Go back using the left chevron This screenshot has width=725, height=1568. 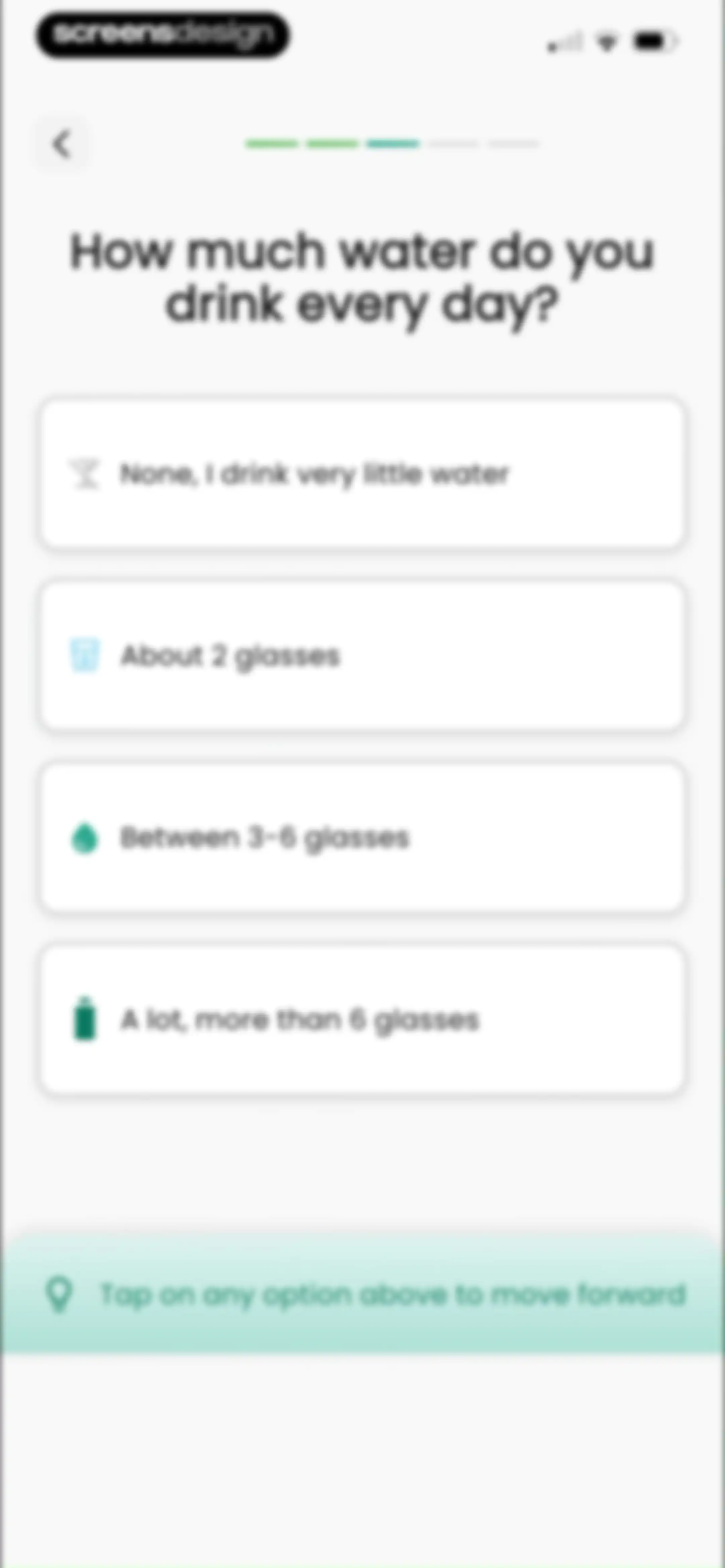[61, 144]
